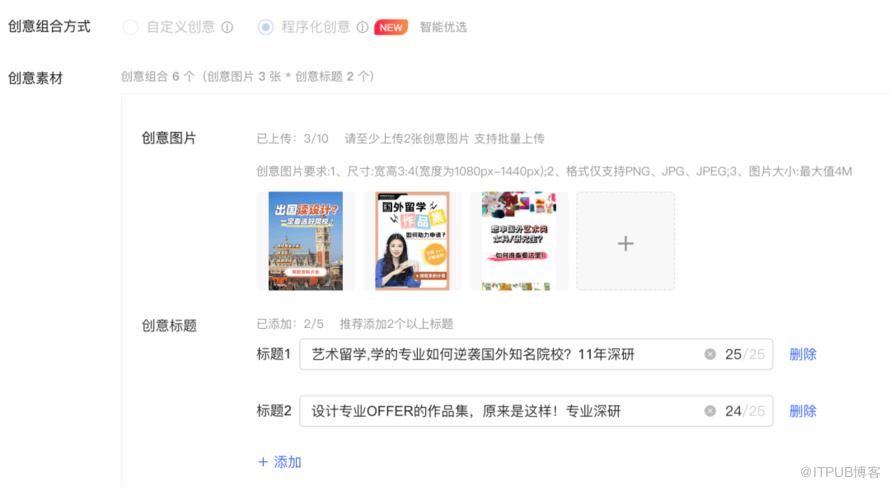Click the 支持批量上传 text
890x487 pixels.
point(509,138)
